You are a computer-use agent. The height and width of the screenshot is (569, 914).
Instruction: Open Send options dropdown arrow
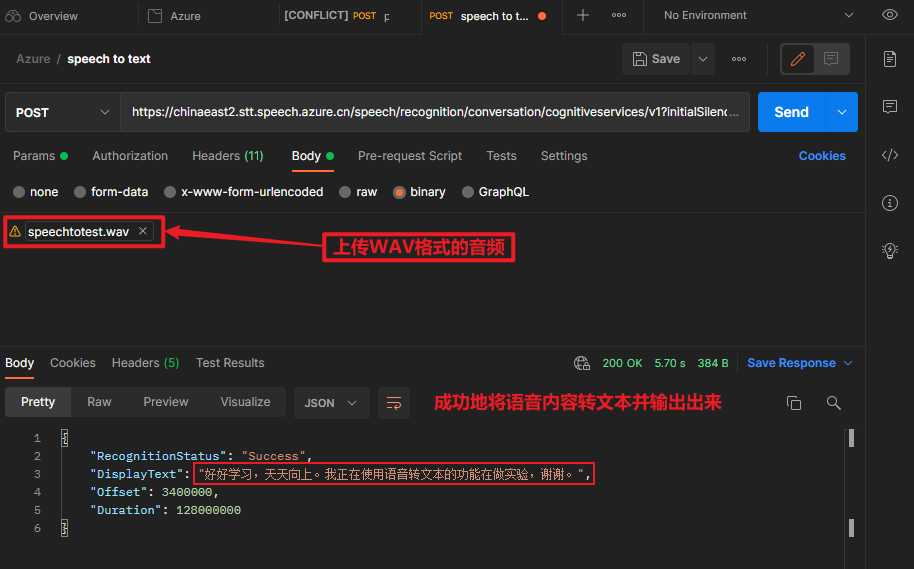[842, 112]
